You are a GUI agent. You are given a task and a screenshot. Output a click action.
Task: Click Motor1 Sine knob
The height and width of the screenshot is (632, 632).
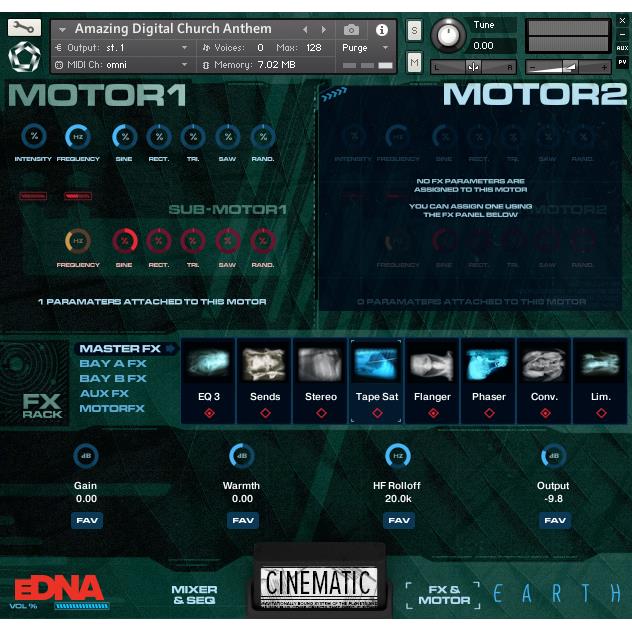pos(125,137)
